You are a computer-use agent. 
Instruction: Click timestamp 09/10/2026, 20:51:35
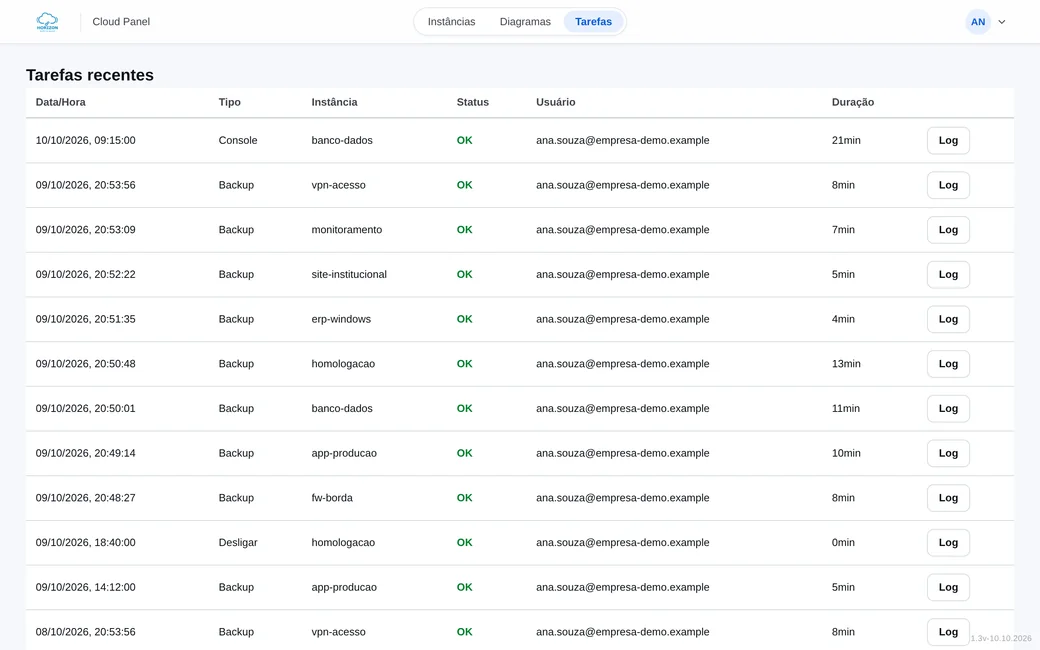[x=86, y=319]
